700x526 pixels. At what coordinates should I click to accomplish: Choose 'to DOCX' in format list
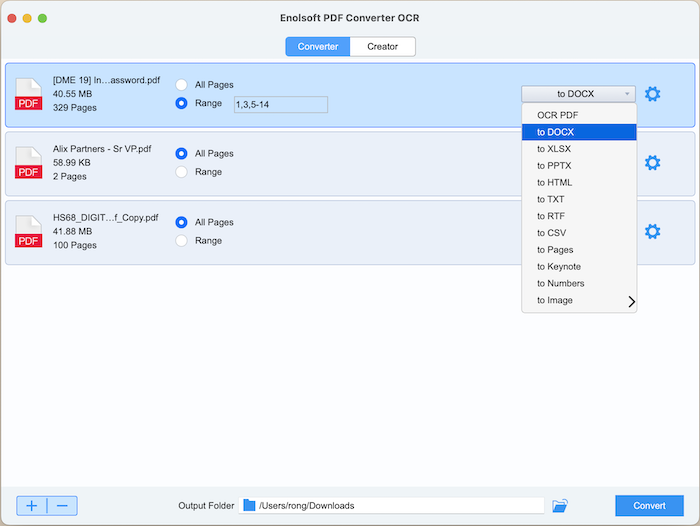coord(579,132)
